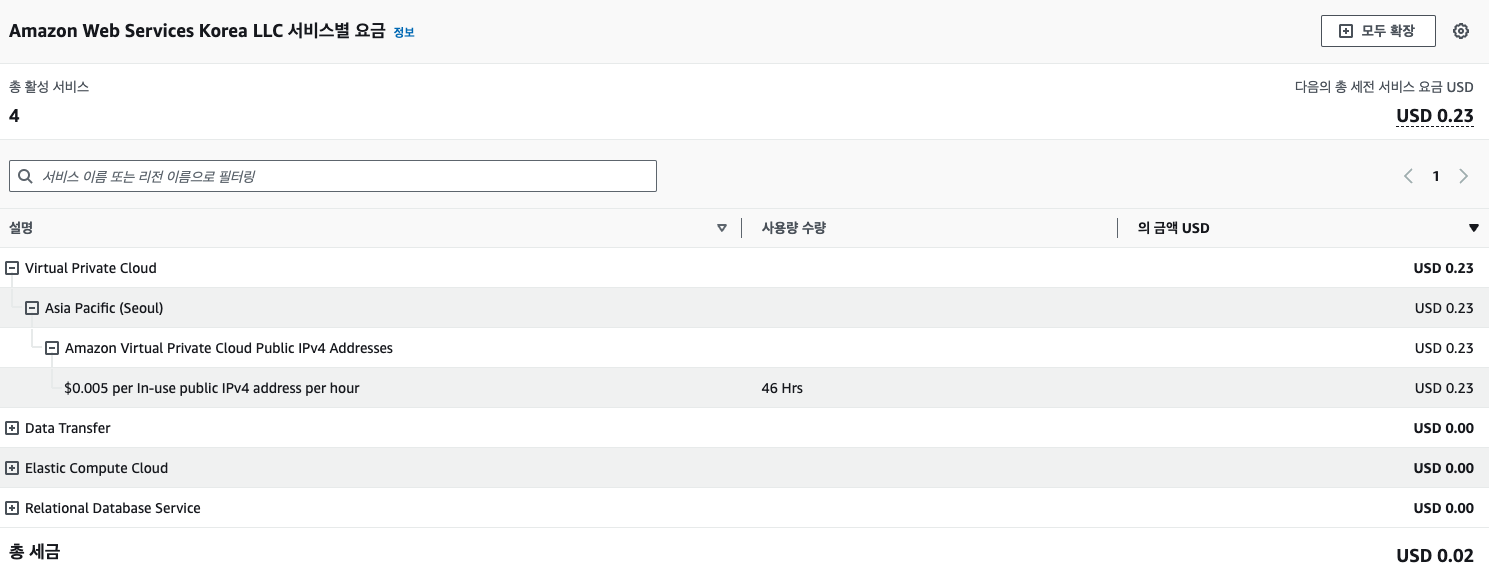Screen dimensions: 1489x571
Task: Click the 총 활성 서비스 label
Action: click(x=49, y=87)
